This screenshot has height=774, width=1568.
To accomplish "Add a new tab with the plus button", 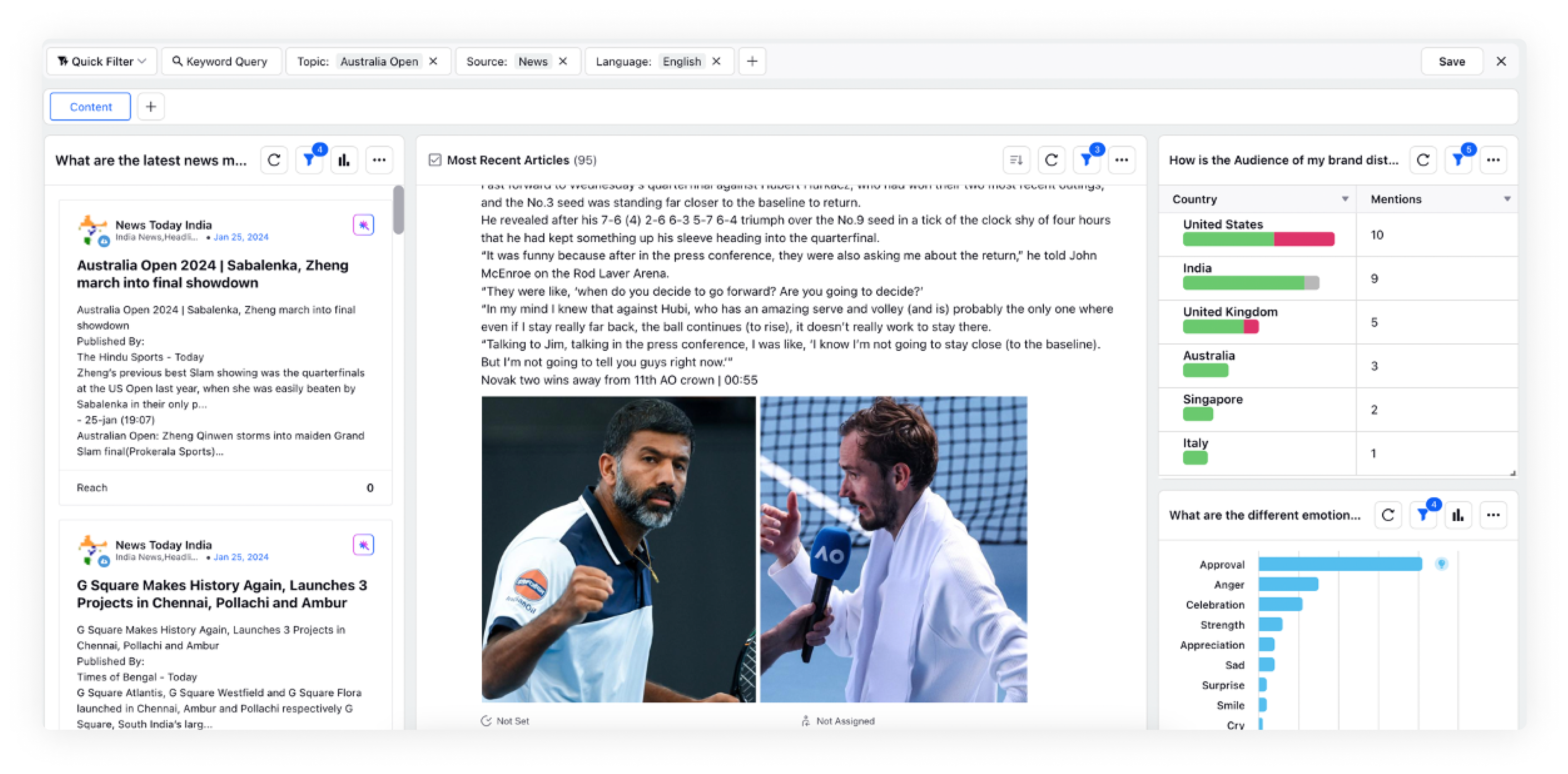I will (x=150, y=106).
